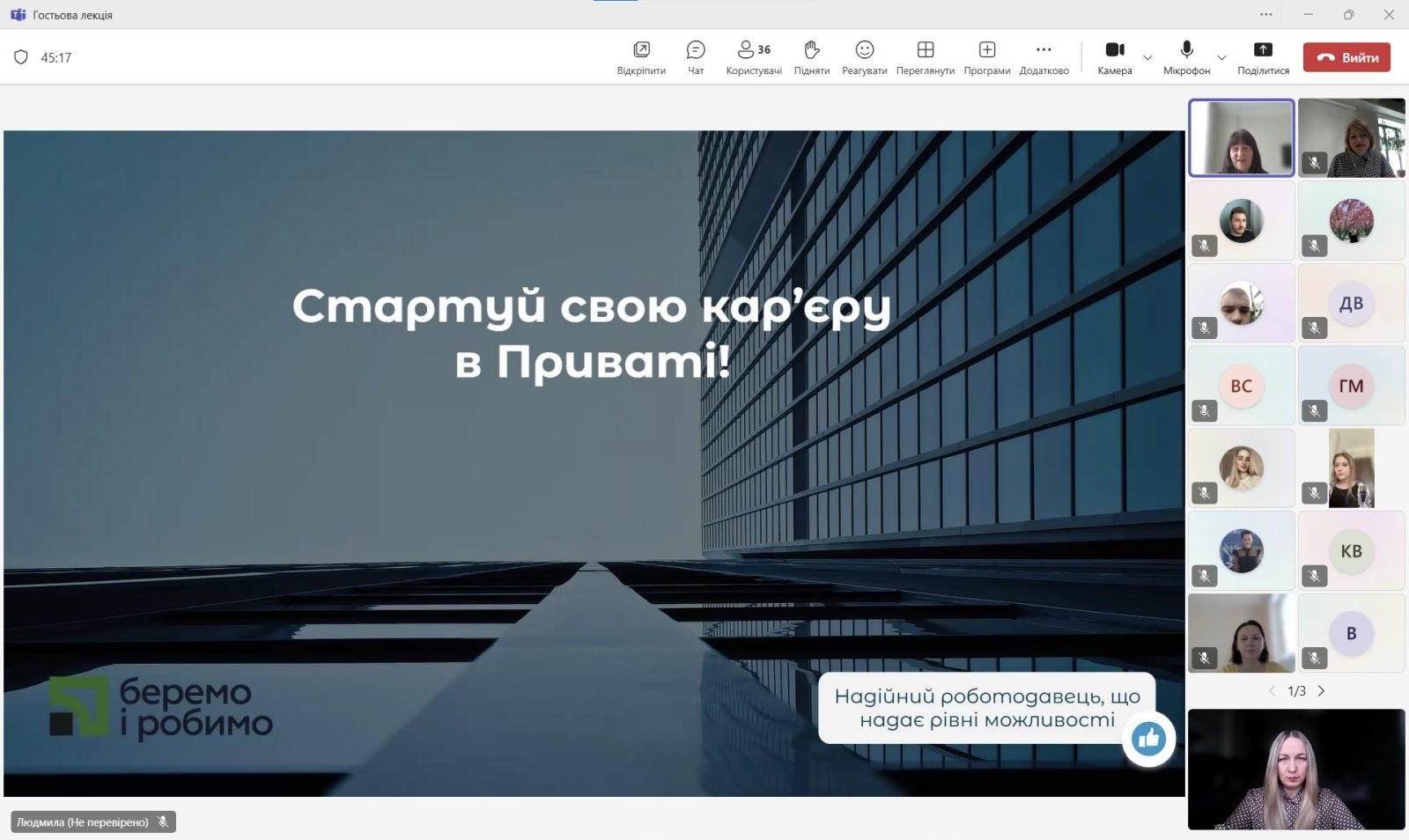Toggle the Мікрофон mute state
The height and width of the screenshot is (840, 1409).
point(1186,57)
